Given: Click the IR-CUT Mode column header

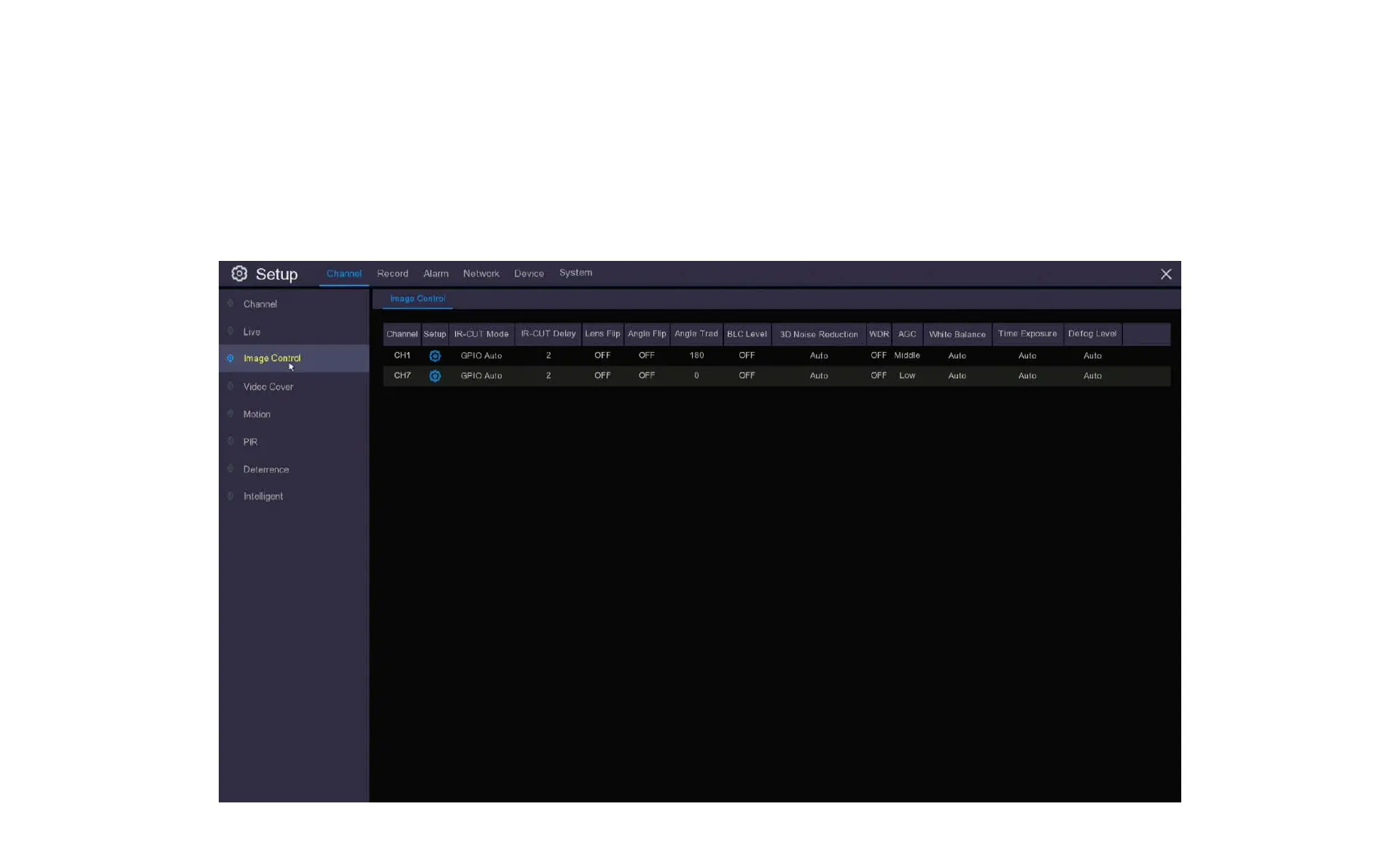Looking at the screenshot, I should coord(481,335).
